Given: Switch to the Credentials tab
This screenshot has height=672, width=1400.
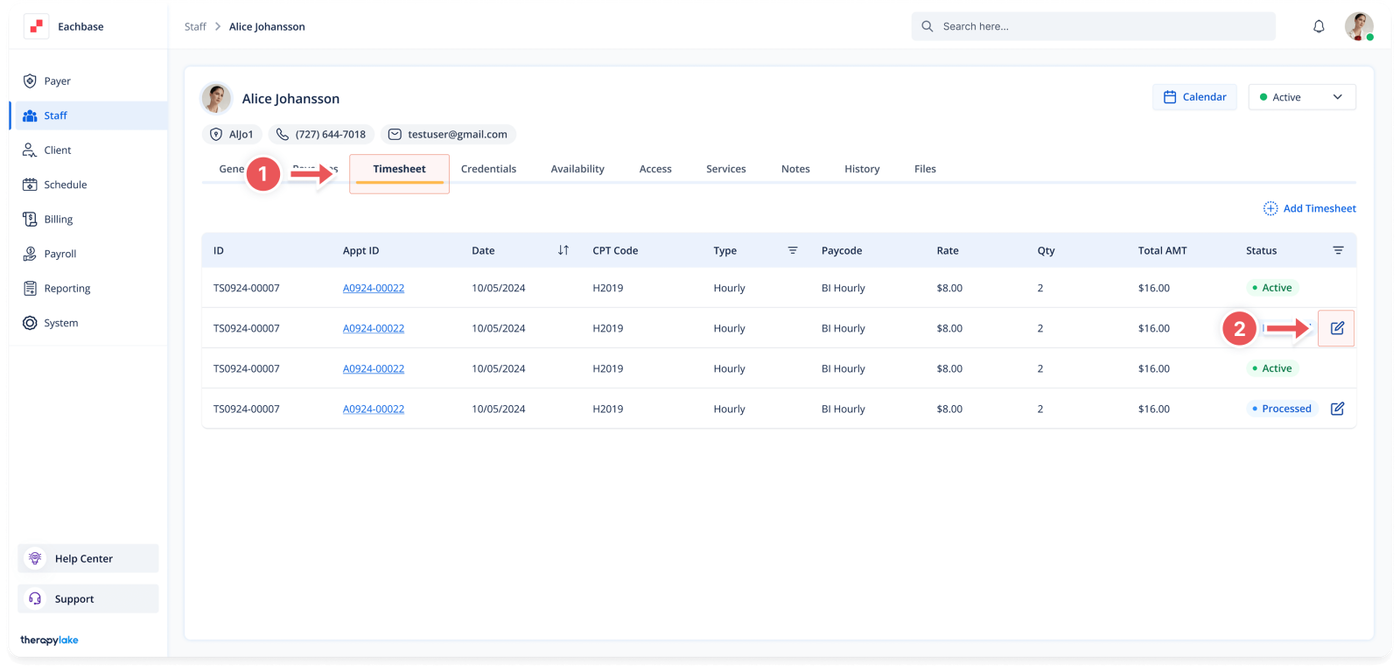Looking at the screenshot, I should [488, 169].
